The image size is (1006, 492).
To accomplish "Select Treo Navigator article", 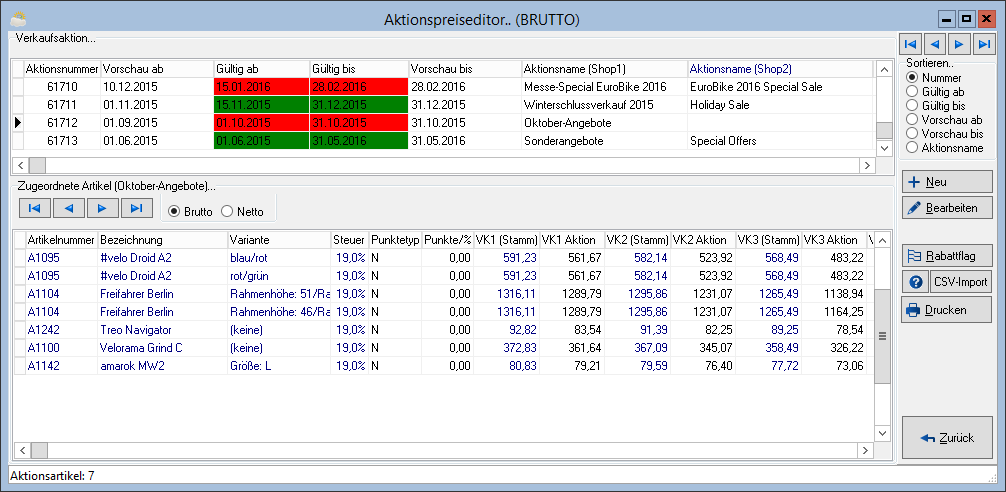I will 443,330.
